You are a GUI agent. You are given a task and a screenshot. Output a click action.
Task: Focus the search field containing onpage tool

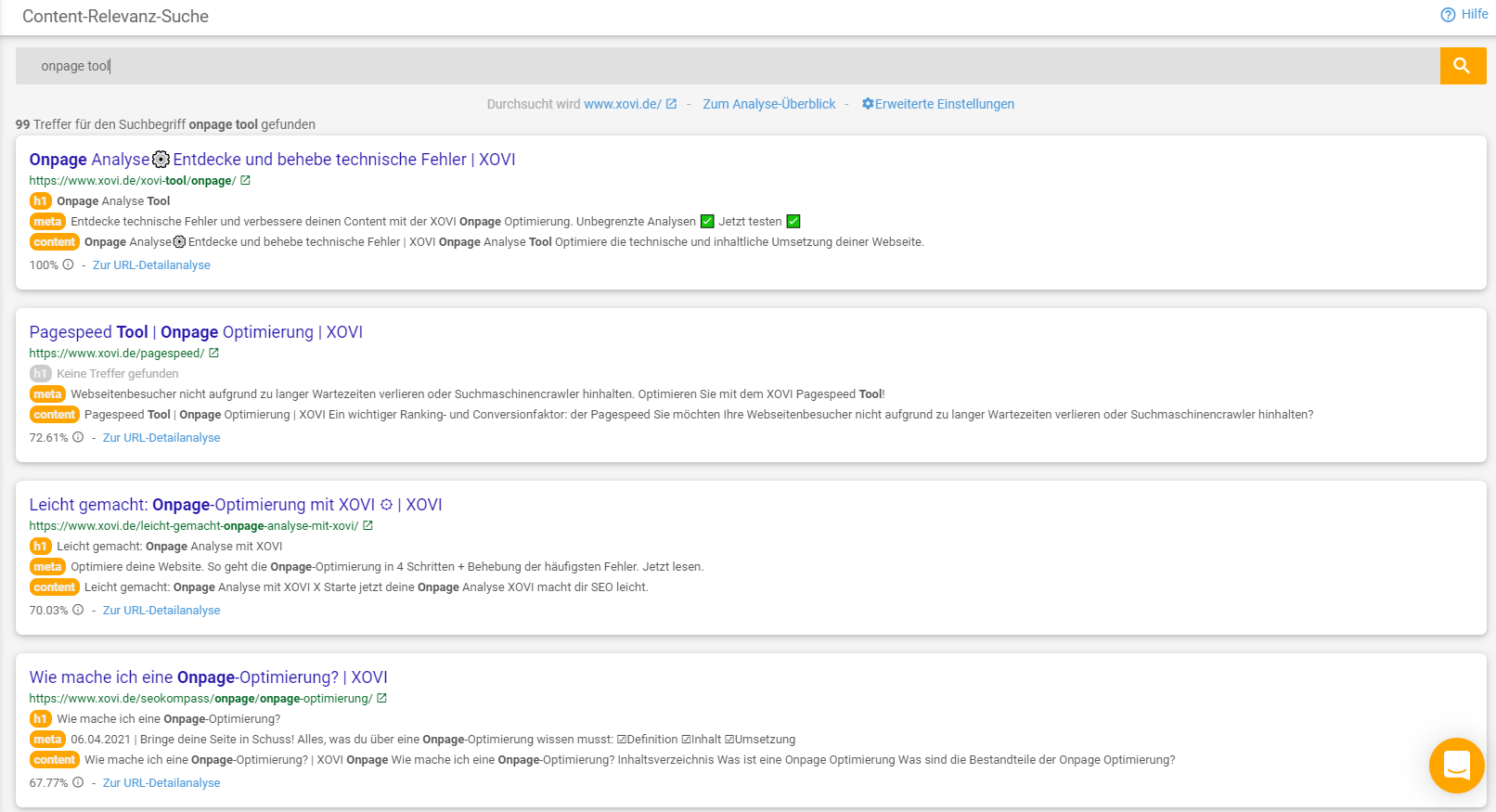click(728, 66)
